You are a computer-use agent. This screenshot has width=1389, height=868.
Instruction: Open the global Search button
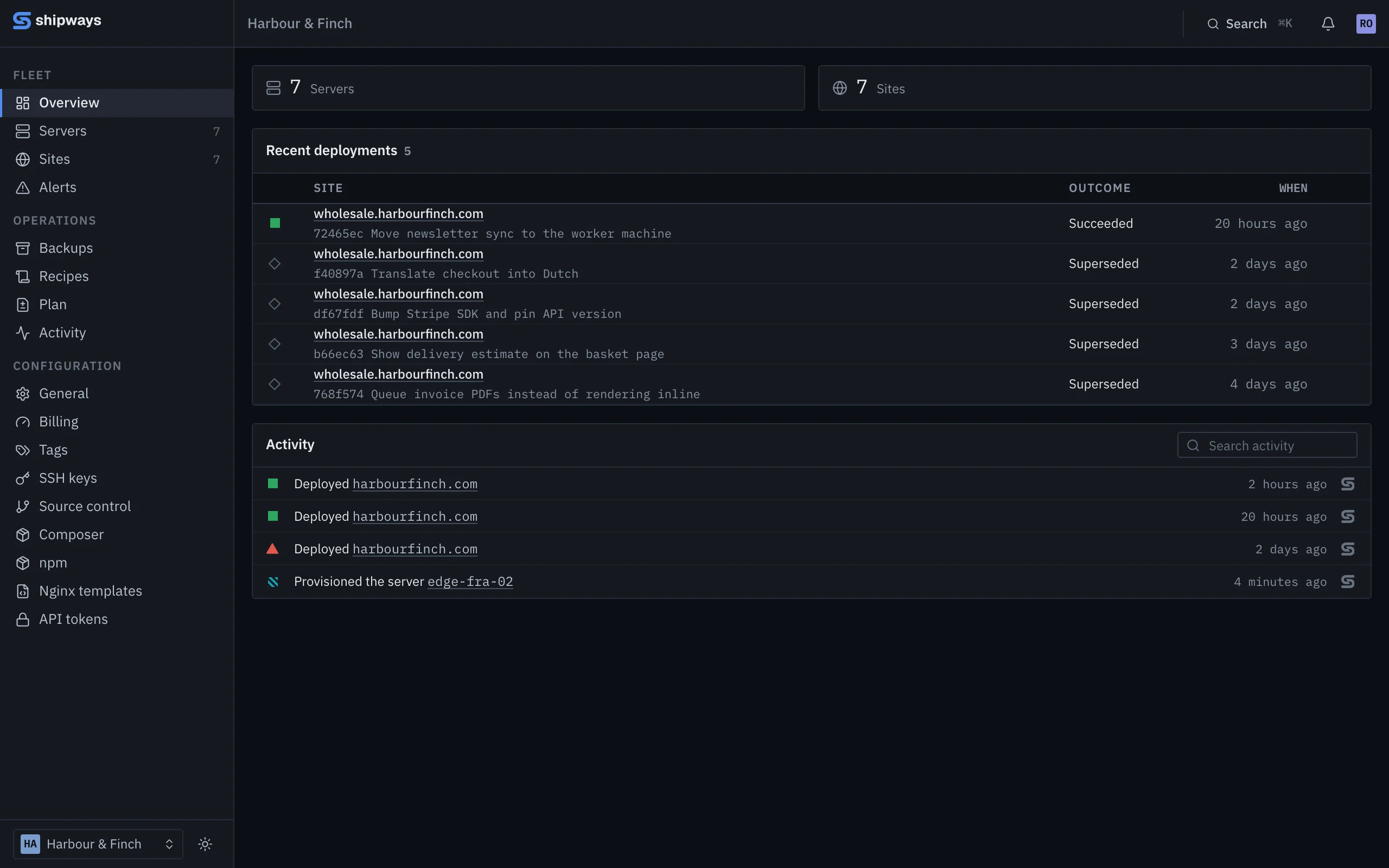click(x=1249, y=23)
